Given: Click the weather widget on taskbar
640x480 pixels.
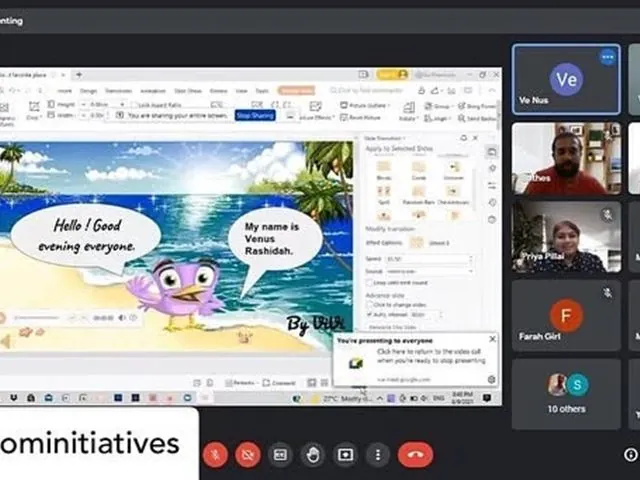Looking at the screenshot, I should [x=342, y=398].
